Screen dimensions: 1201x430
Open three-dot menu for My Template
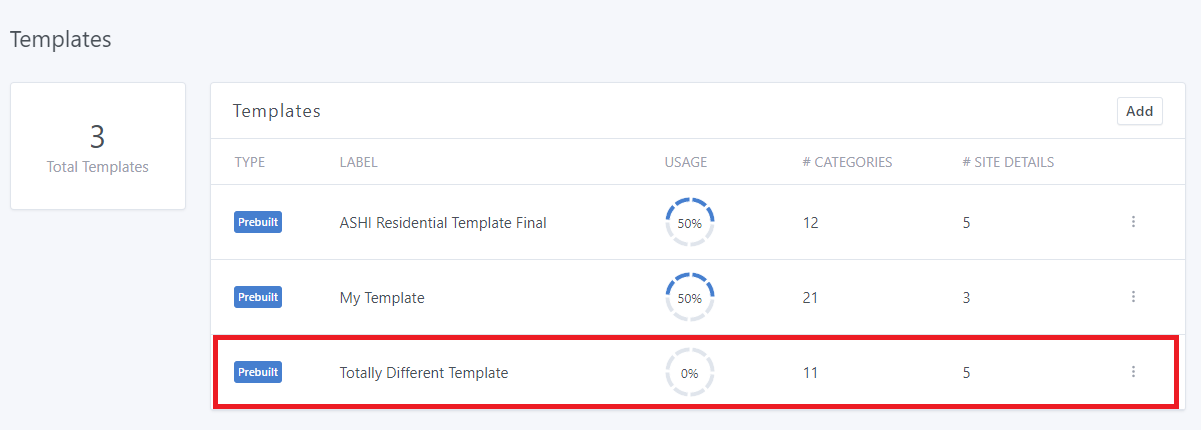(x=1133, y=297)
